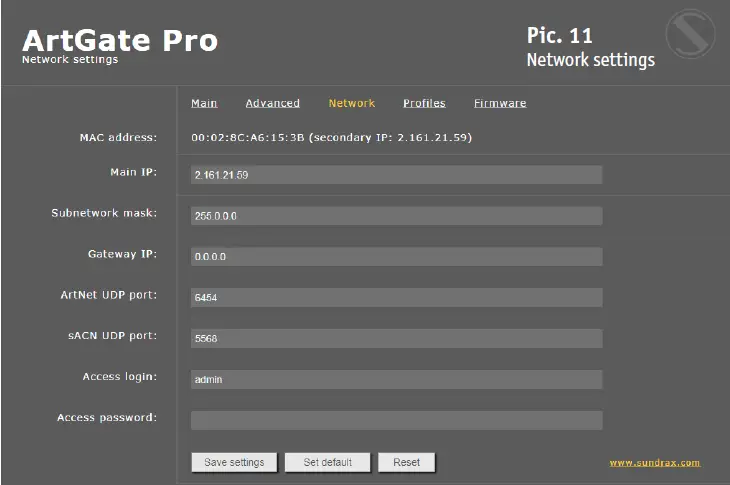Open the www.sundrax.com link

click(x=655, y=463)
